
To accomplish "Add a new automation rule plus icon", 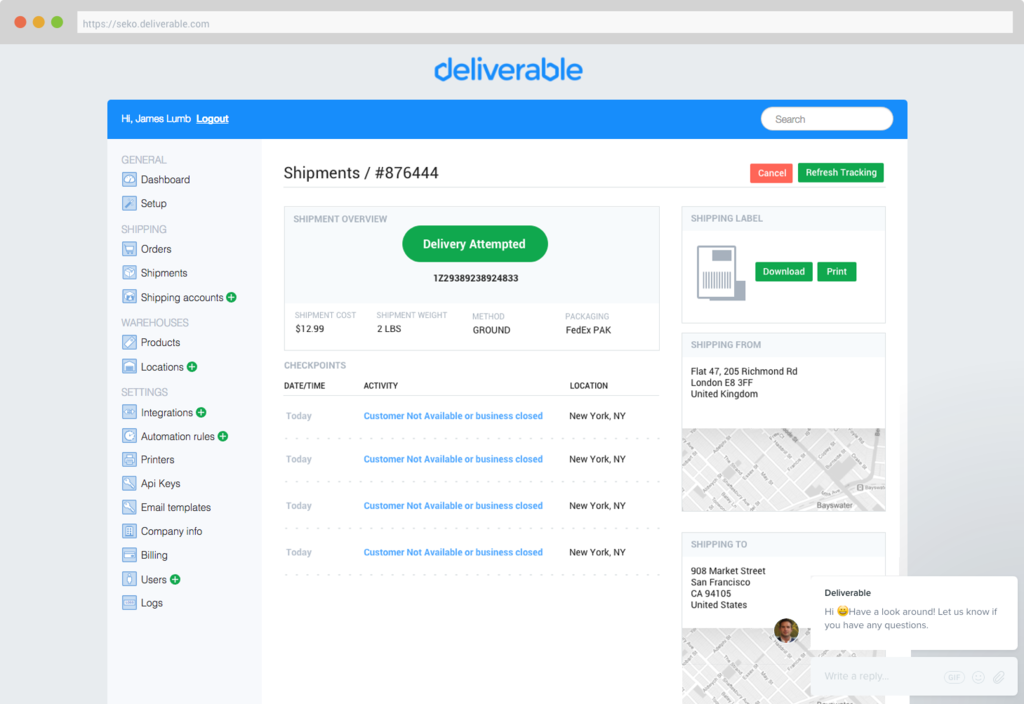I will [x=223, y=436].
